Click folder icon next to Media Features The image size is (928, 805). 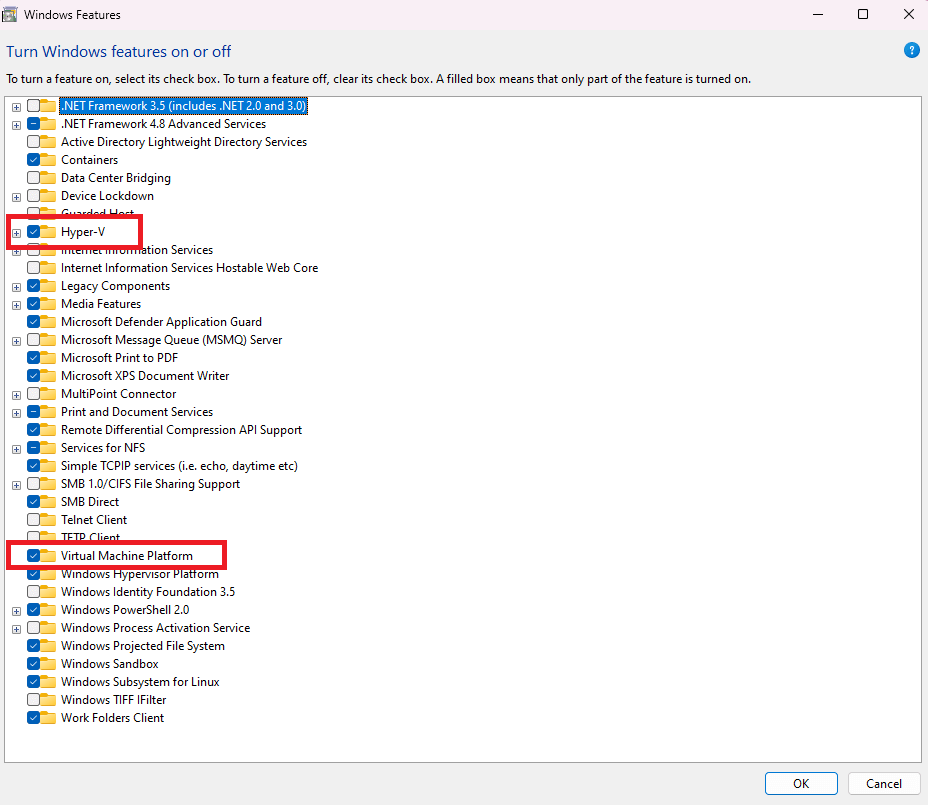point(49,304)
